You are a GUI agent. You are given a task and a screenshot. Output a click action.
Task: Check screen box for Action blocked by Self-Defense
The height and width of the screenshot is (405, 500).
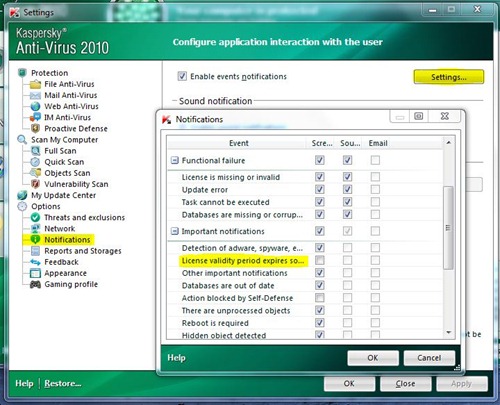(x=320, y=298)
